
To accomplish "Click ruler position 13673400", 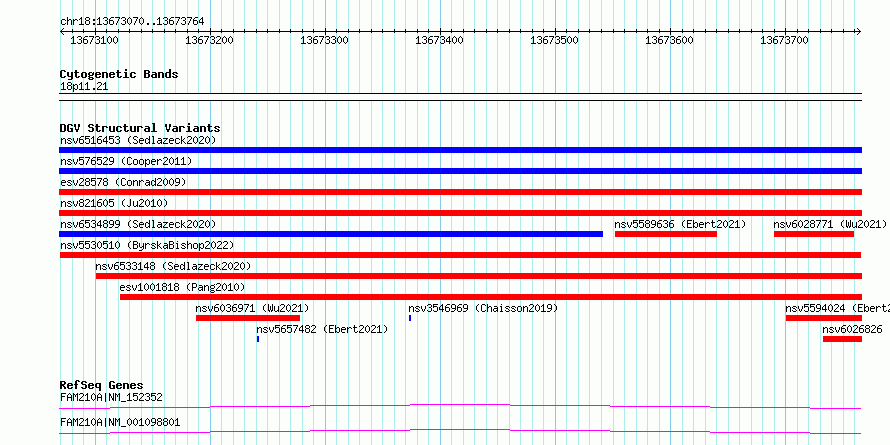I will point(439,40).
